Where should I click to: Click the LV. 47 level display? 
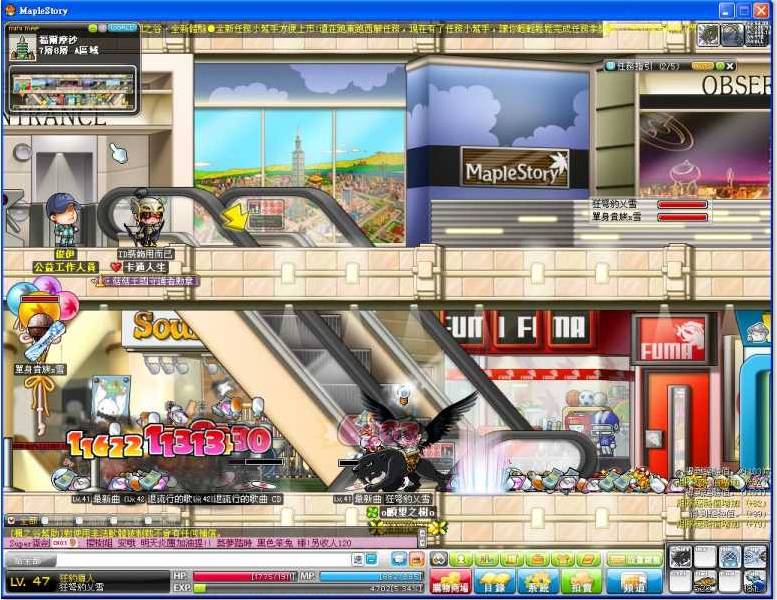point(30,582)
